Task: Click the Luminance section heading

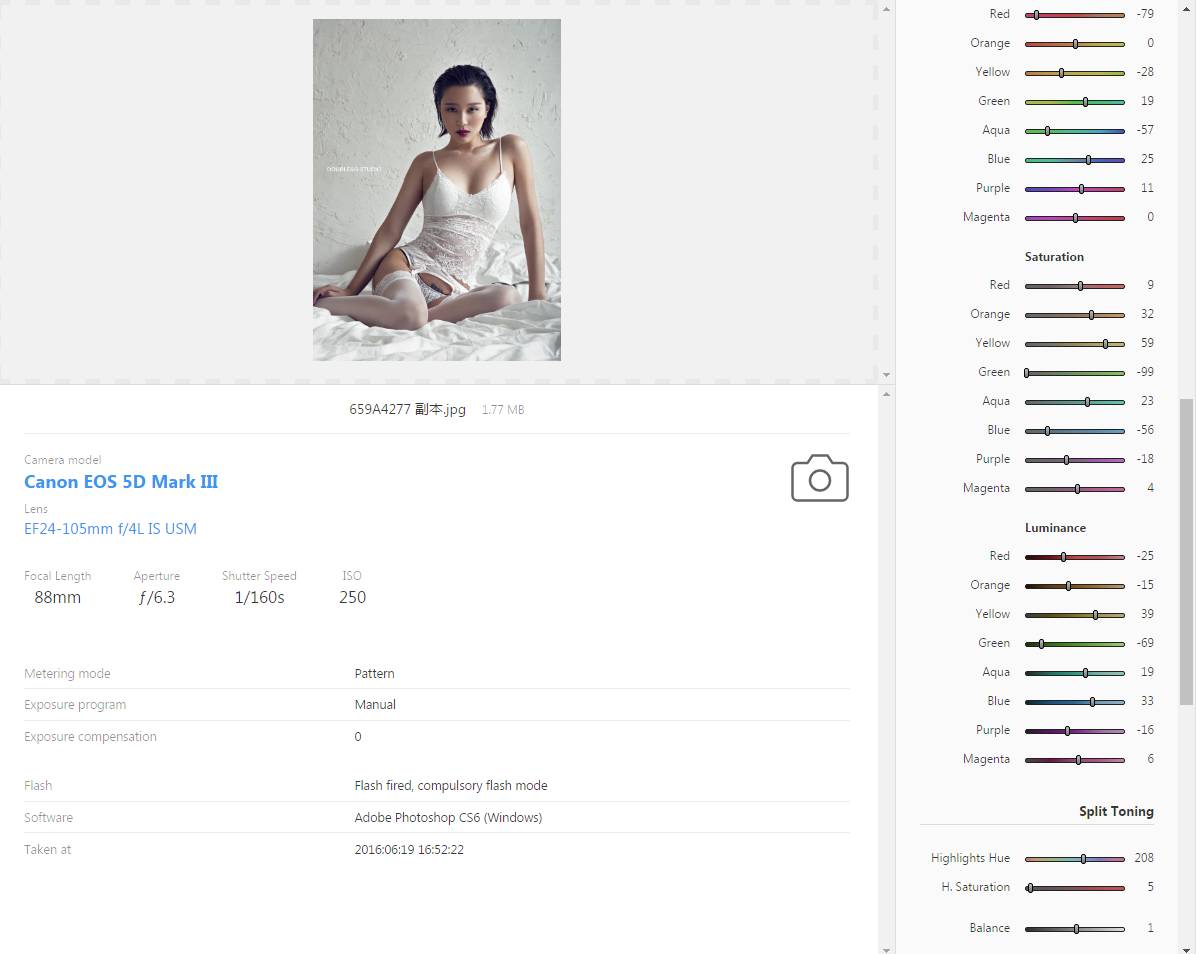Action: point(1055,528)
